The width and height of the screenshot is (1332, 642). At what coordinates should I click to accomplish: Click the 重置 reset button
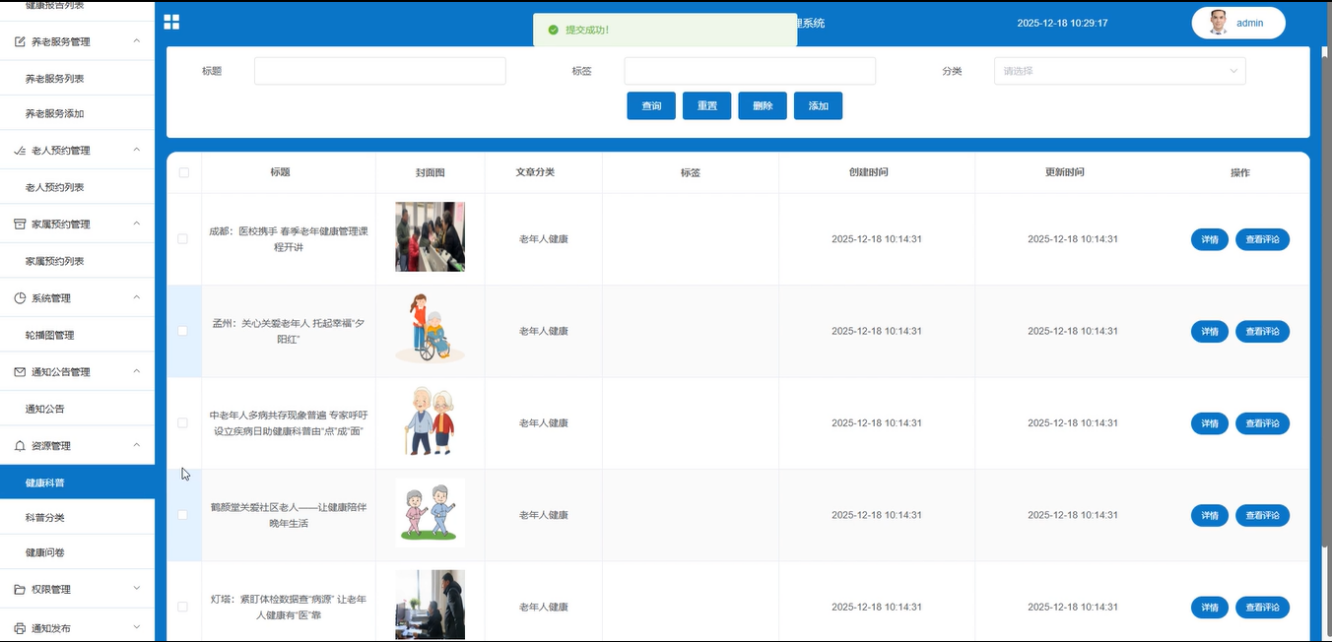coord(707,106)
